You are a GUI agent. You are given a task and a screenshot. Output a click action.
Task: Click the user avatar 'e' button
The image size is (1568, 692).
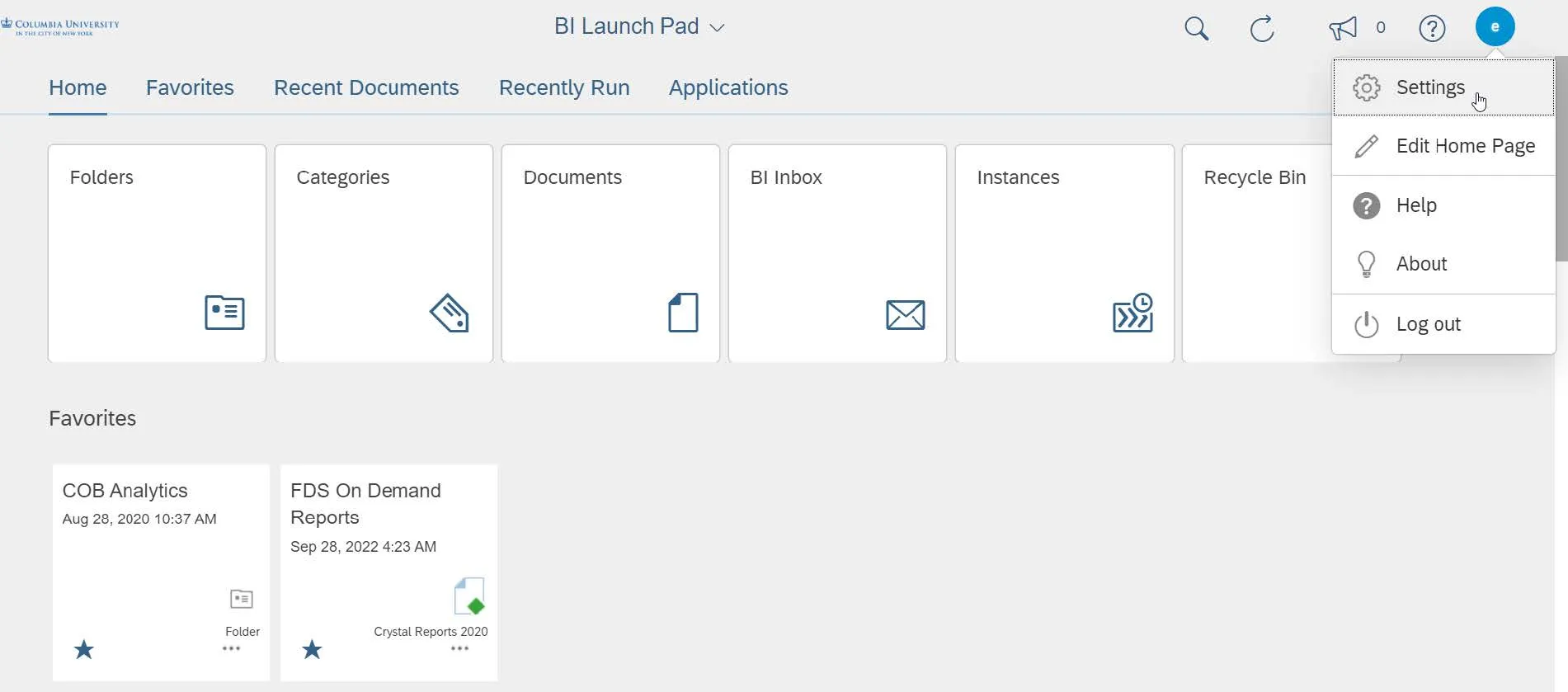pos(1495,27)
